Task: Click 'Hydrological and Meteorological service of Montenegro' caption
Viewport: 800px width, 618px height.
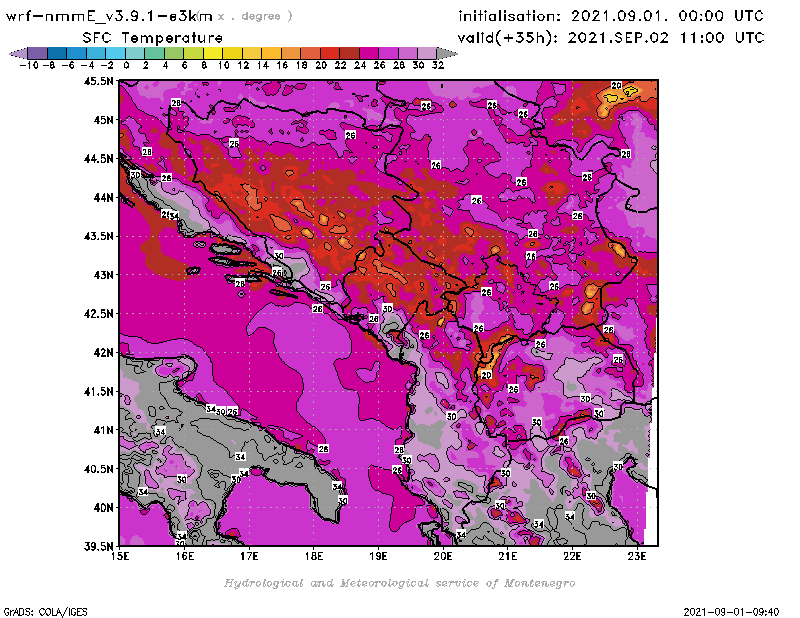Action: click(399, 583)
